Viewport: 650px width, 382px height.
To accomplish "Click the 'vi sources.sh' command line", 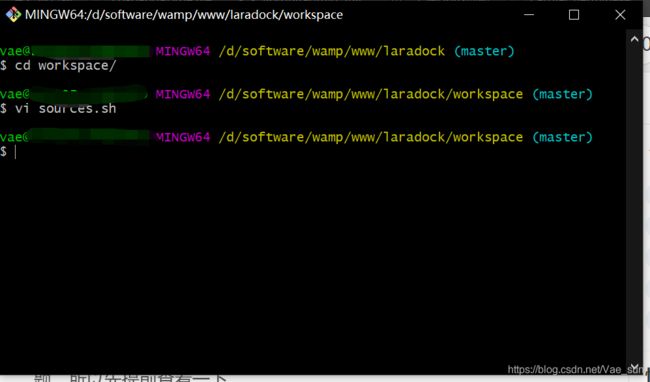I will pyautogui.click(x=58, y=109).
